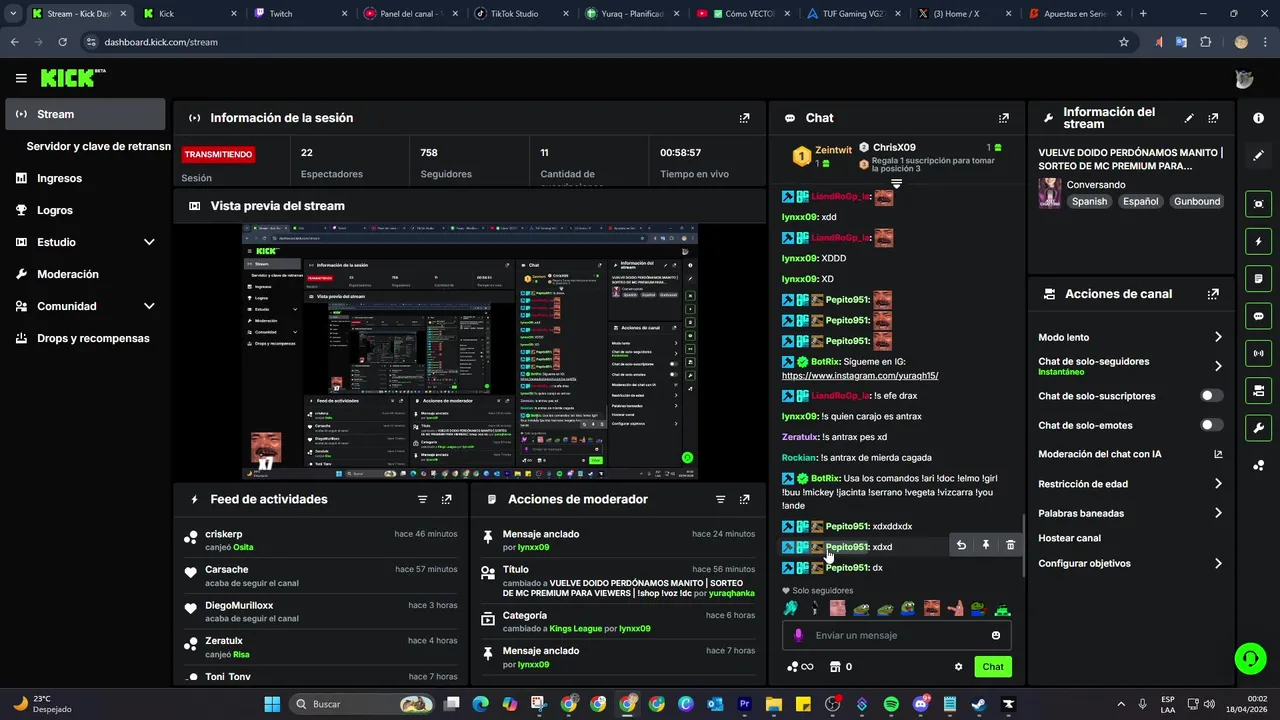This screenshot has height=720, width=1280.
Task: Open the user profile avatar top right
Action: coord(1244,78)
